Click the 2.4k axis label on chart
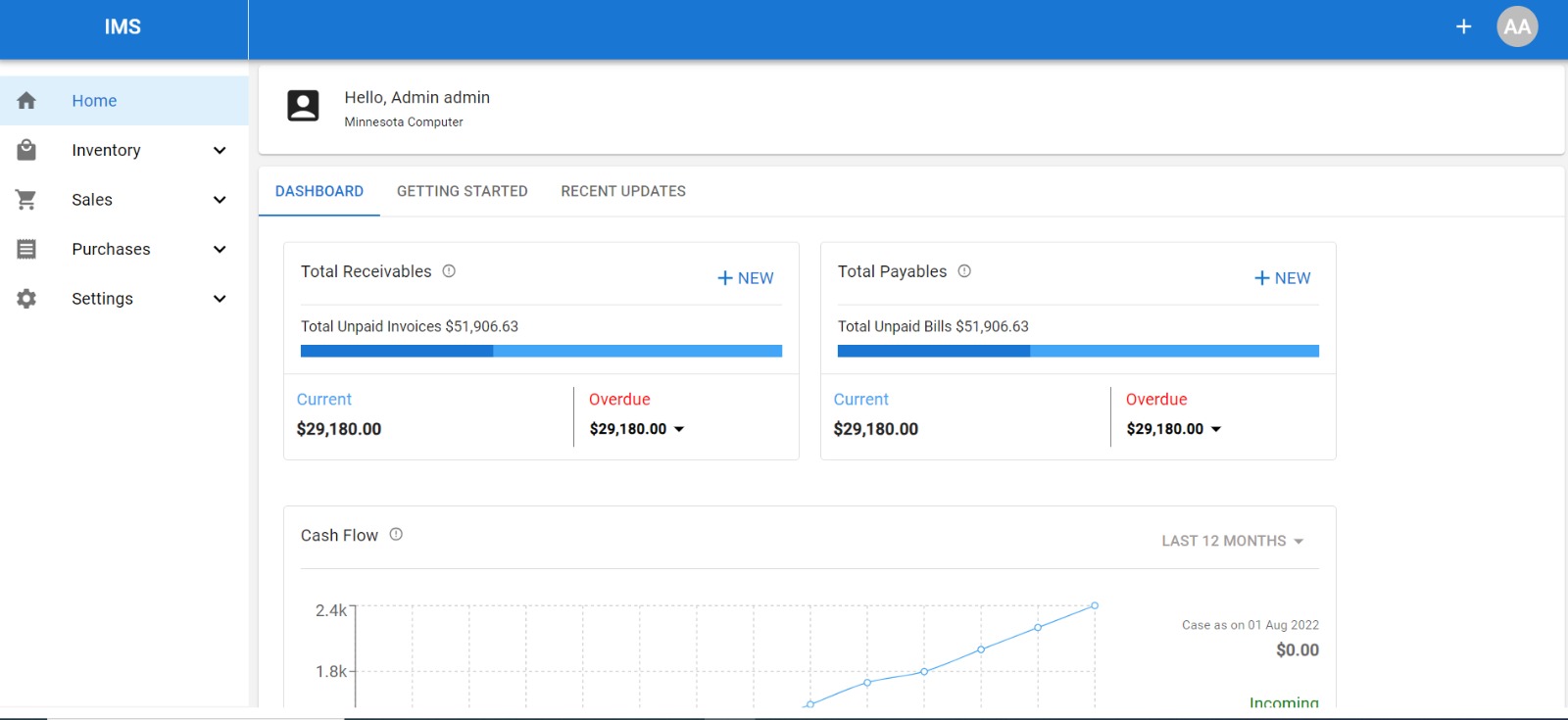Image resolution: width=1568 pixels, height=720 pixels. (331, 610)
